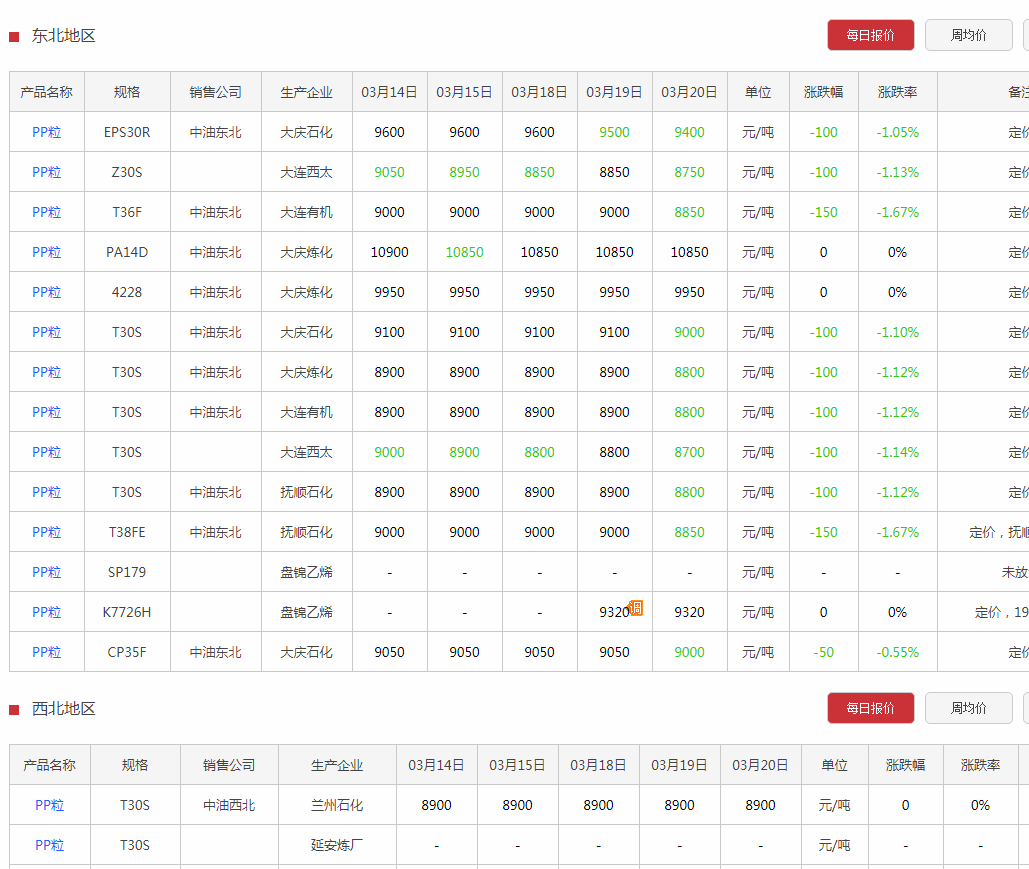Image resolution: width=1029 pixels, height=869 pixels.
Task: Click 延安炼厂 producer cell
Action: [x=337, y=845]
